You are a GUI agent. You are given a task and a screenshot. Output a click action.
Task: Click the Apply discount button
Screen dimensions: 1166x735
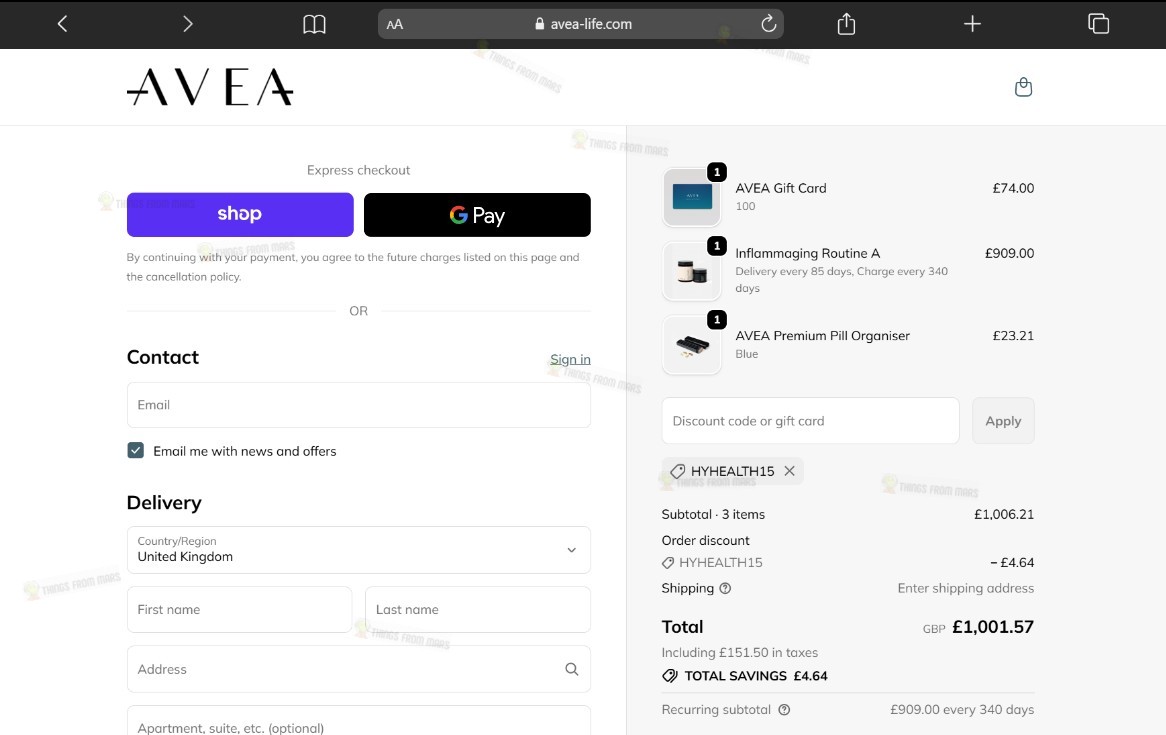coord(1003,420)
